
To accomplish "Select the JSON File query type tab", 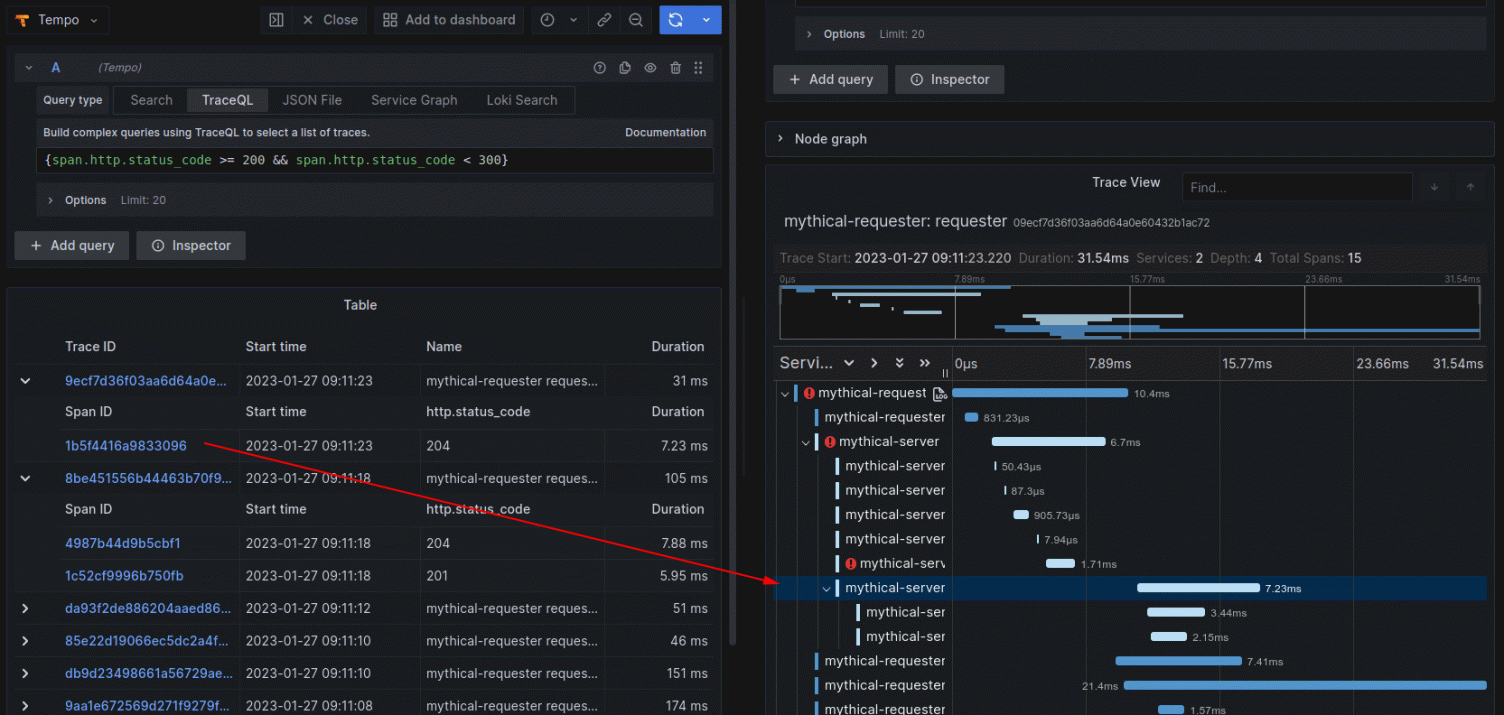I will pos(311,100).
